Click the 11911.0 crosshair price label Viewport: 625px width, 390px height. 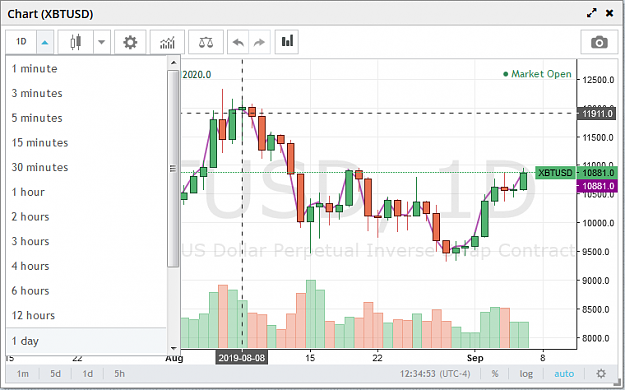(x=597, y=114)
